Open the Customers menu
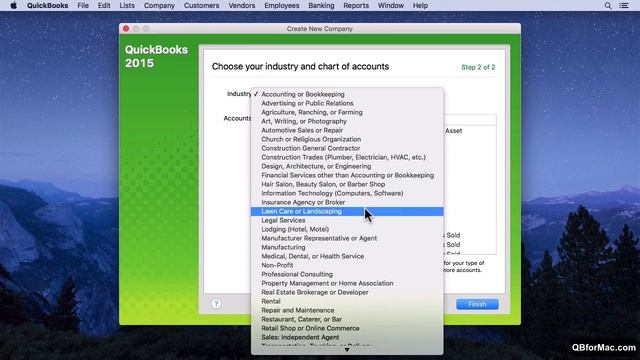 point(201,6)
